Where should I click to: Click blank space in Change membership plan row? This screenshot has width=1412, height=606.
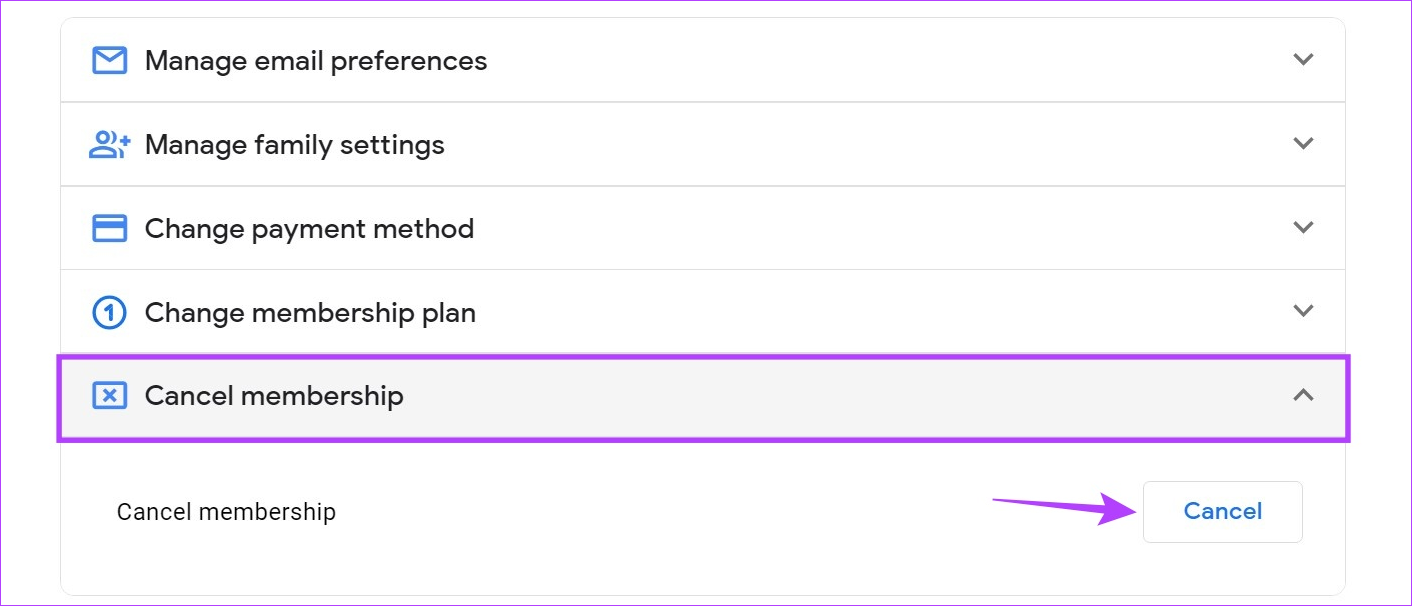pyautogui.click(x=880, y=313)
